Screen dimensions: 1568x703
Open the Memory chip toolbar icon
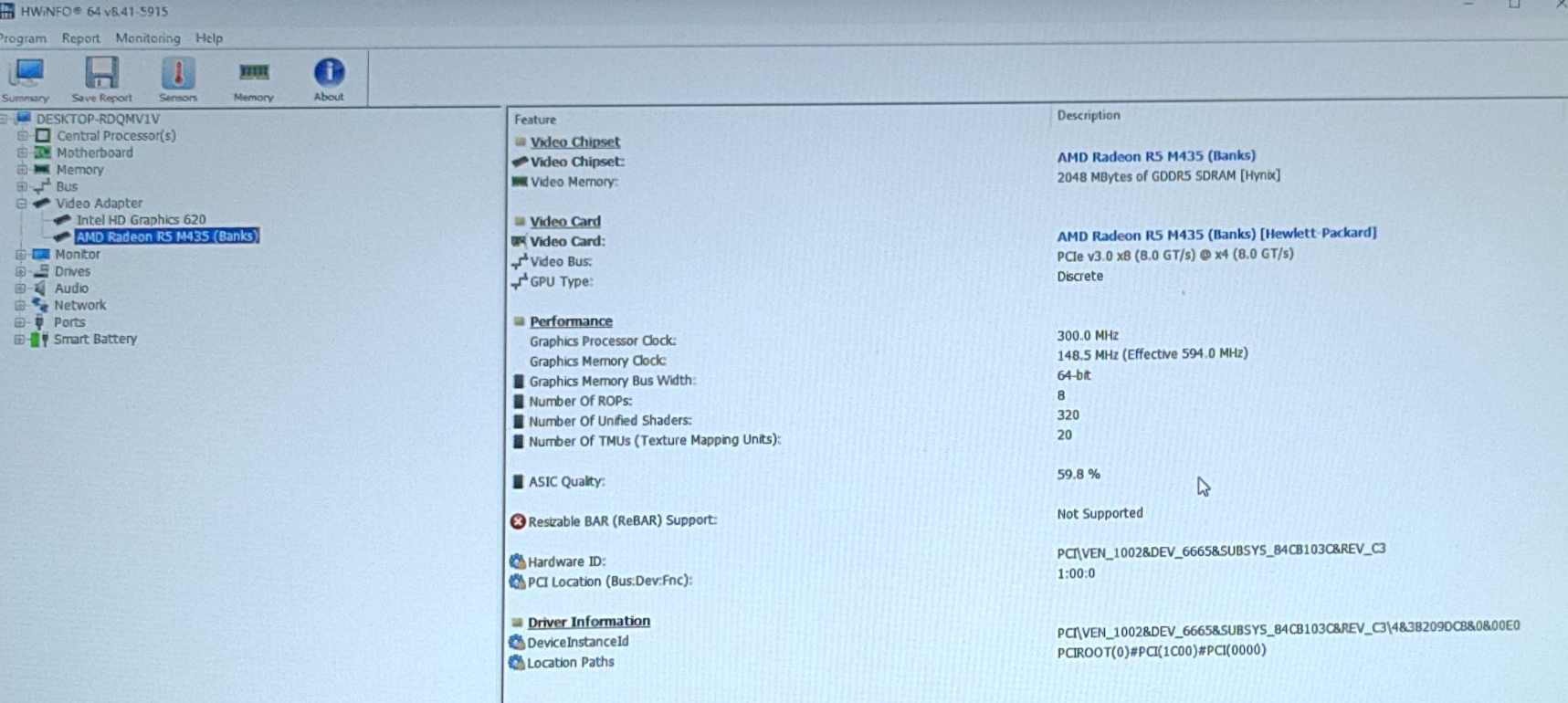[254, 71]
